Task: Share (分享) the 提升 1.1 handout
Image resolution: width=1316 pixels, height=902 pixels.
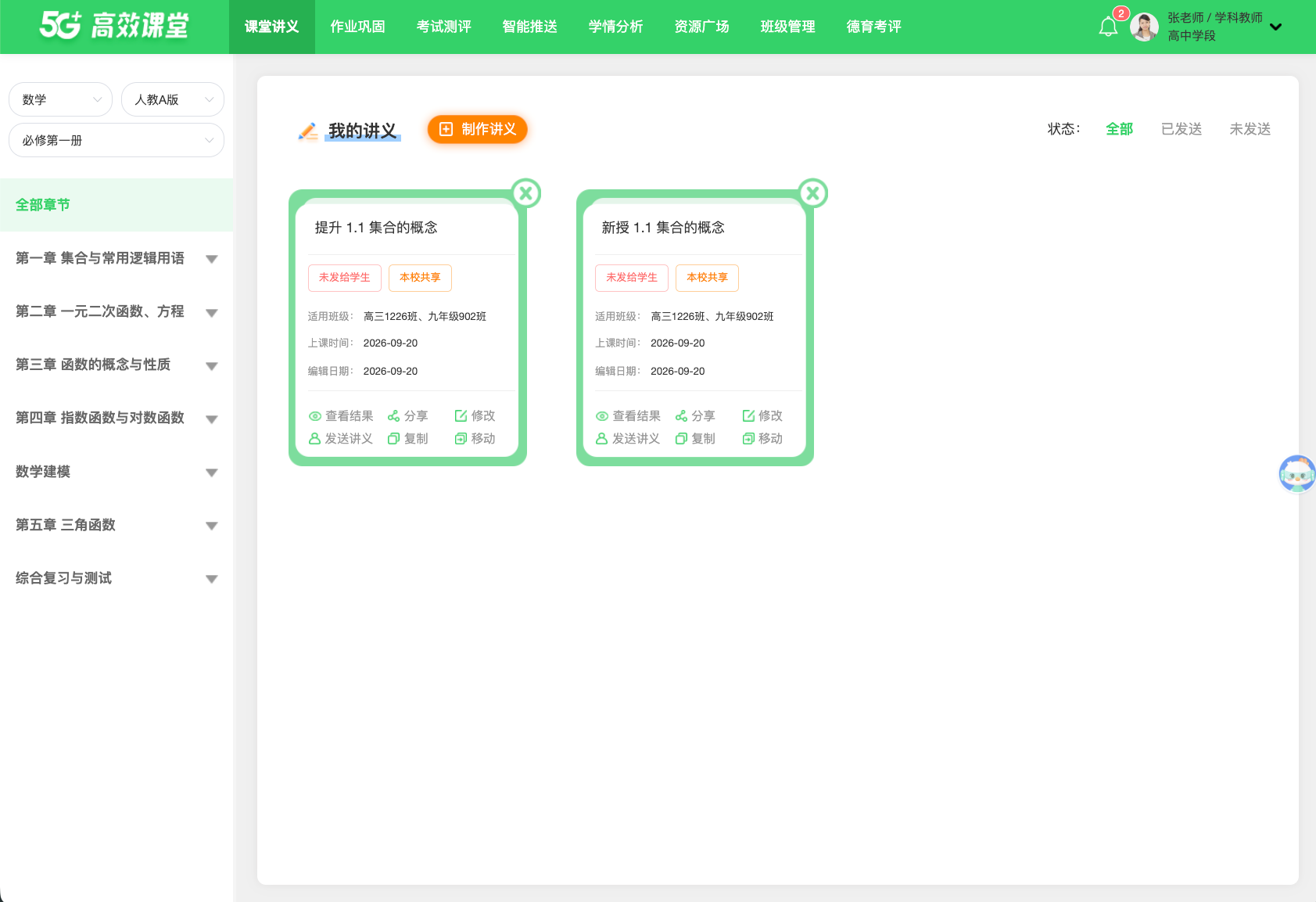Action: pos(408,416)
